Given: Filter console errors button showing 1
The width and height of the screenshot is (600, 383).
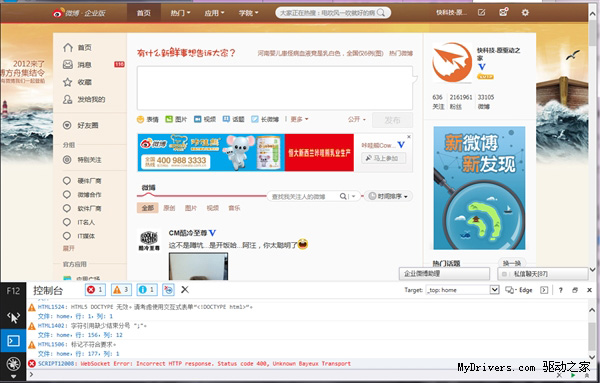Looking at the screenshot, I should click(x=95, y=290).
